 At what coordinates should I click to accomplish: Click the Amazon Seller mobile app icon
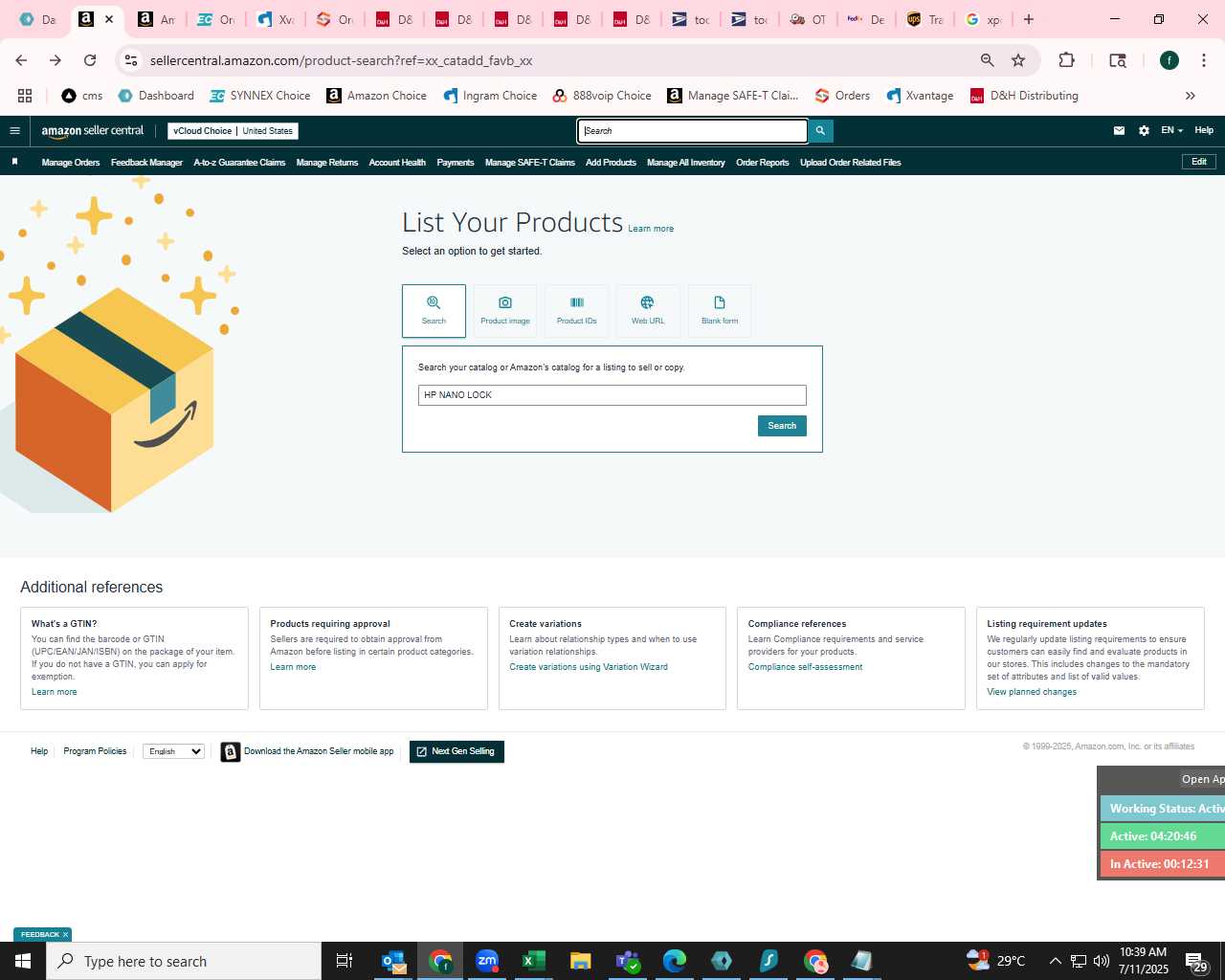point(231,752)
